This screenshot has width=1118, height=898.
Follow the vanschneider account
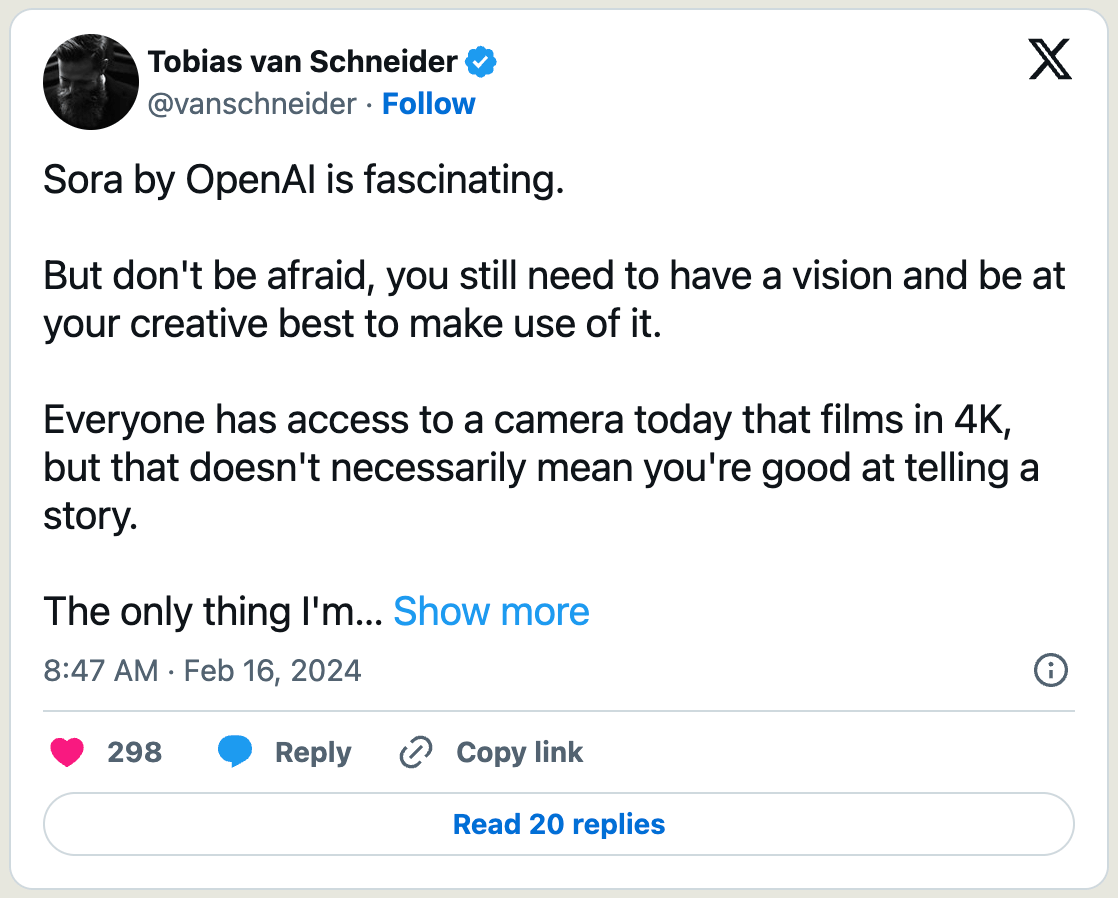pyautogui.click(x=428, y=104)
